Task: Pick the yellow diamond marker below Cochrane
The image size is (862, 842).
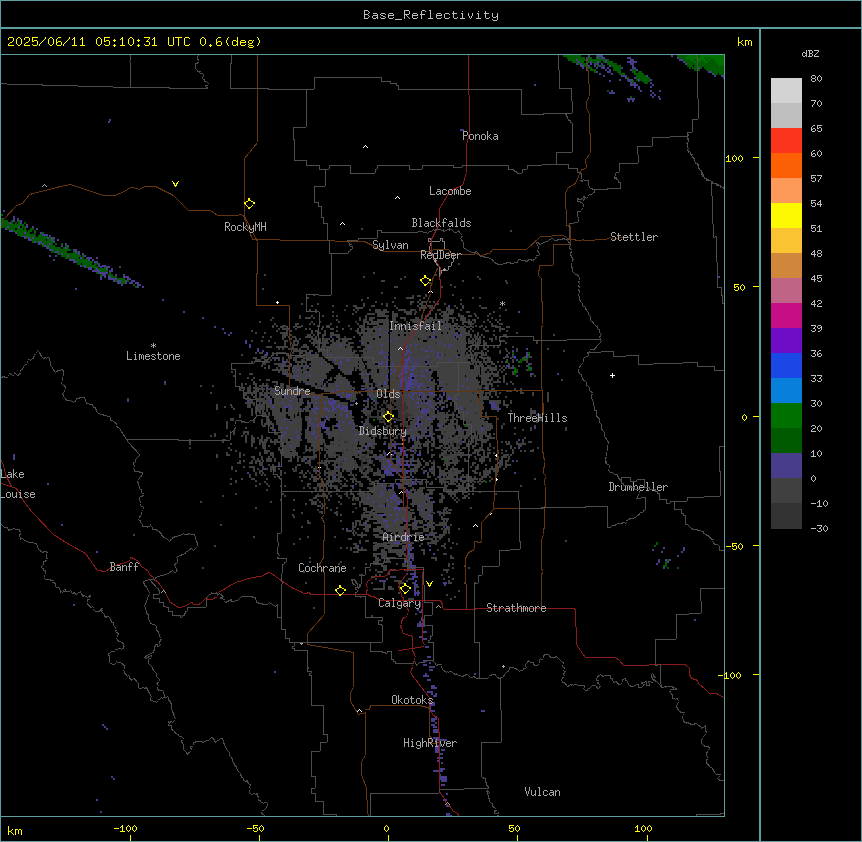Action: tap(340, 590)
